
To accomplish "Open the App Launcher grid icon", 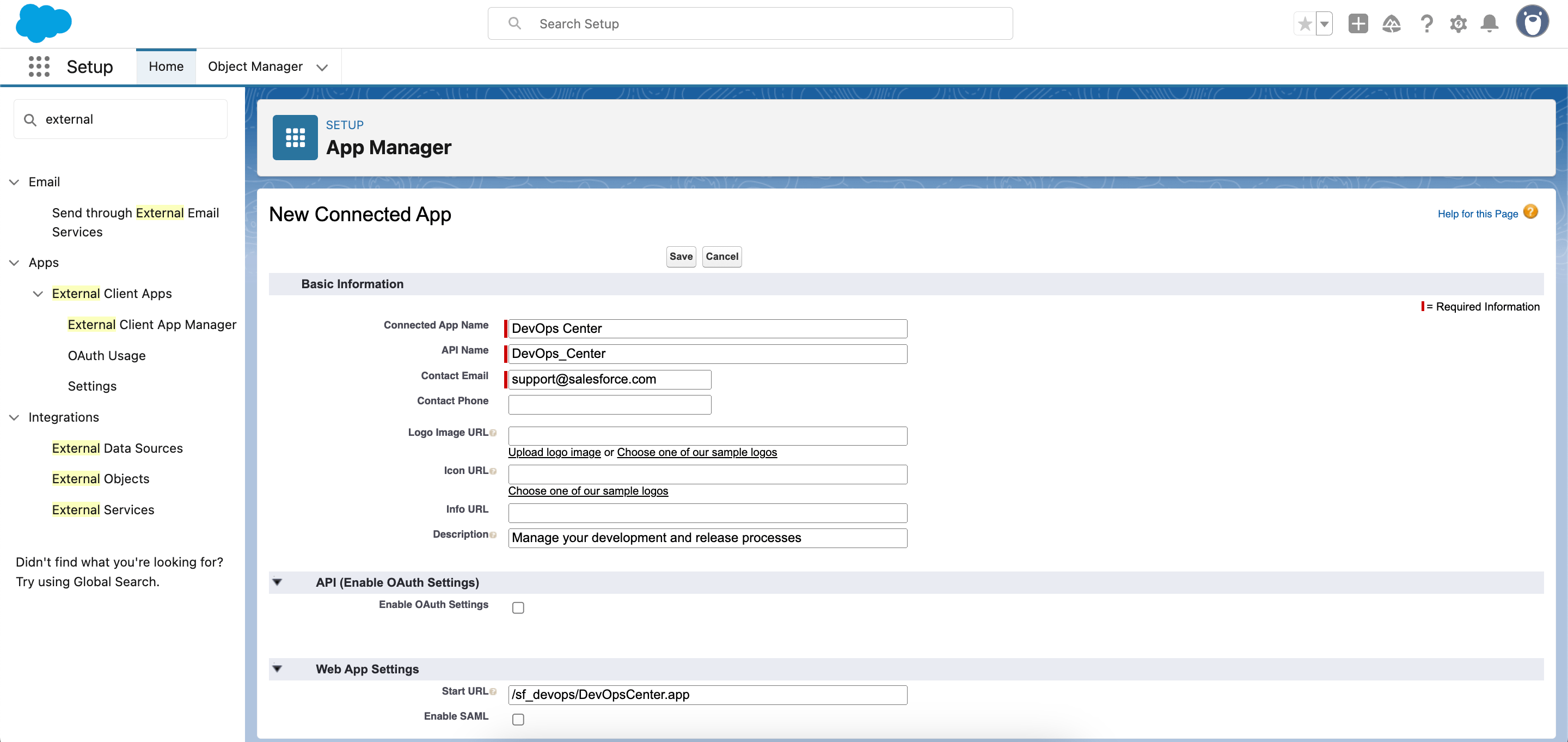I will tap(39, 66).
